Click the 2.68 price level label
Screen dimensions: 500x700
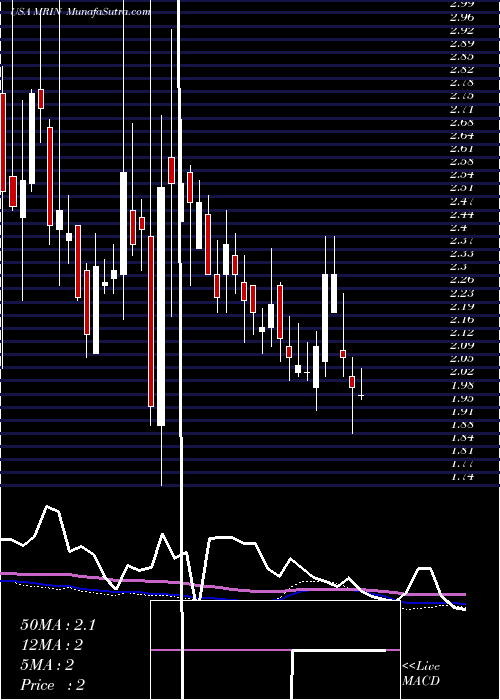pos(462,122)
